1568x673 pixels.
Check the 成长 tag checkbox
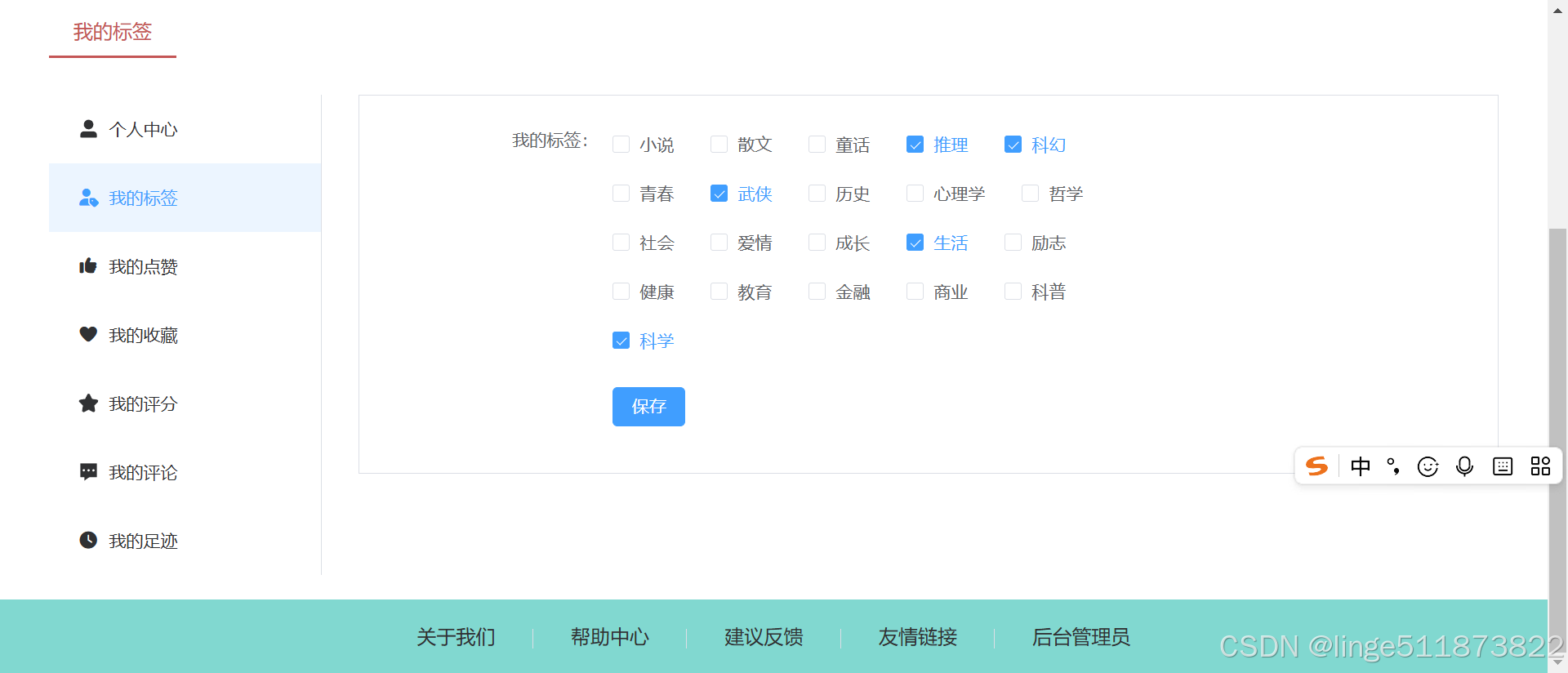[817, 243]
